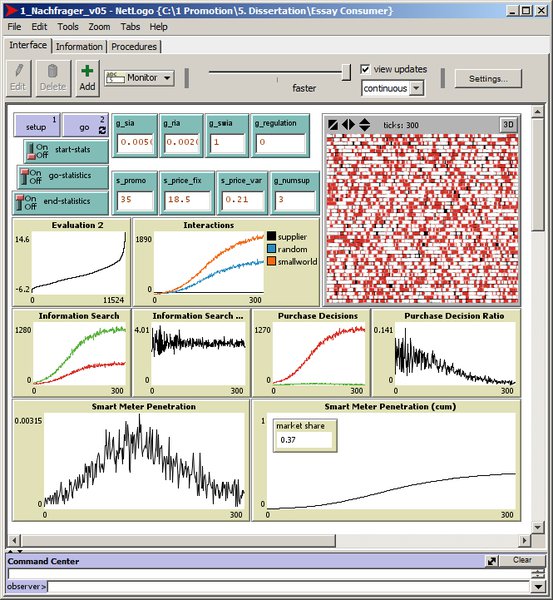The height and width of the screenshot is (600, 553).
Task: Open the Zoom menu
Action: pos(99,27)
